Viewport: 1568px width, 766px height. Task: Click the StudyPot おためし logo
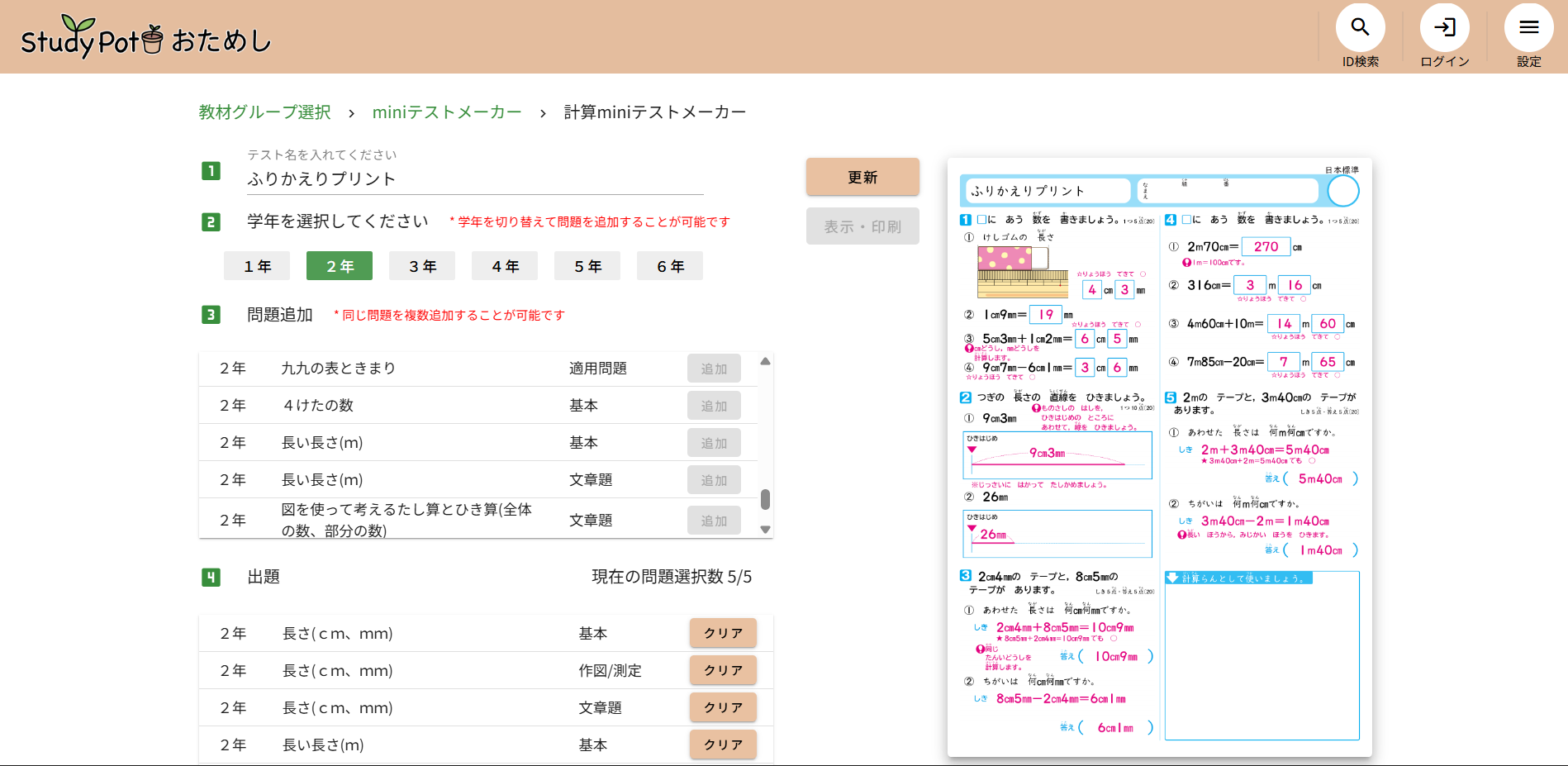click(x=146, y=38)
